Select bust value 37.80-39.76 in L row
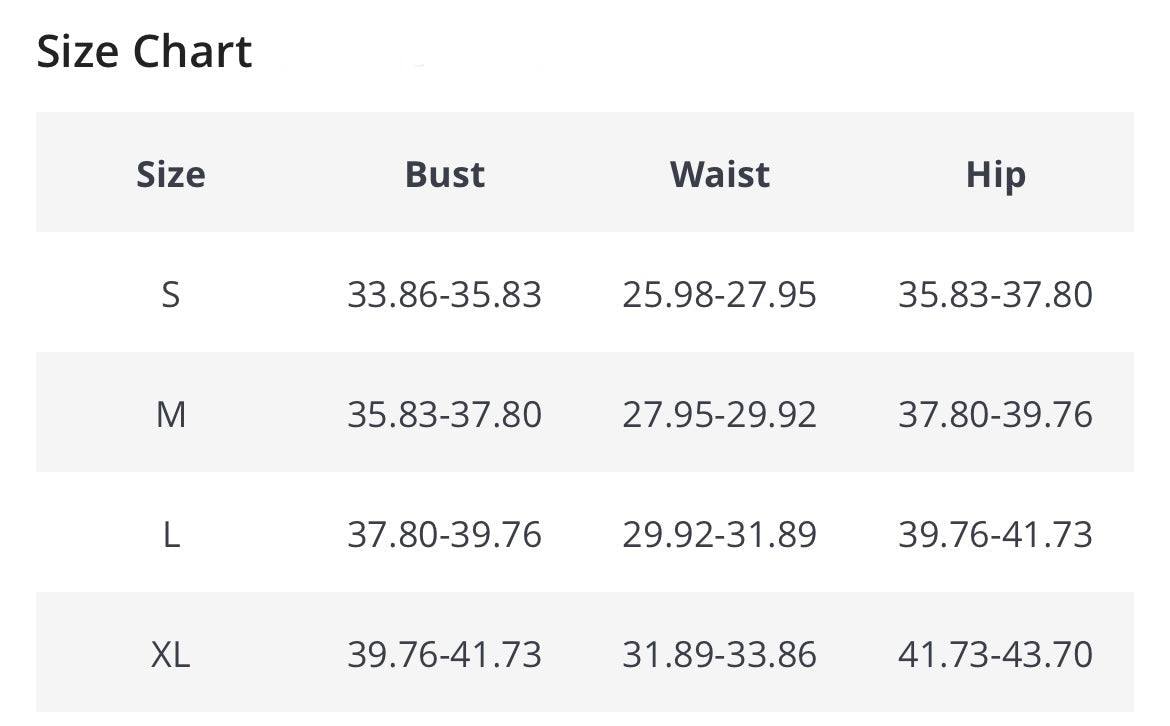The image size is (1170, 726). click(x=445, y=535)
